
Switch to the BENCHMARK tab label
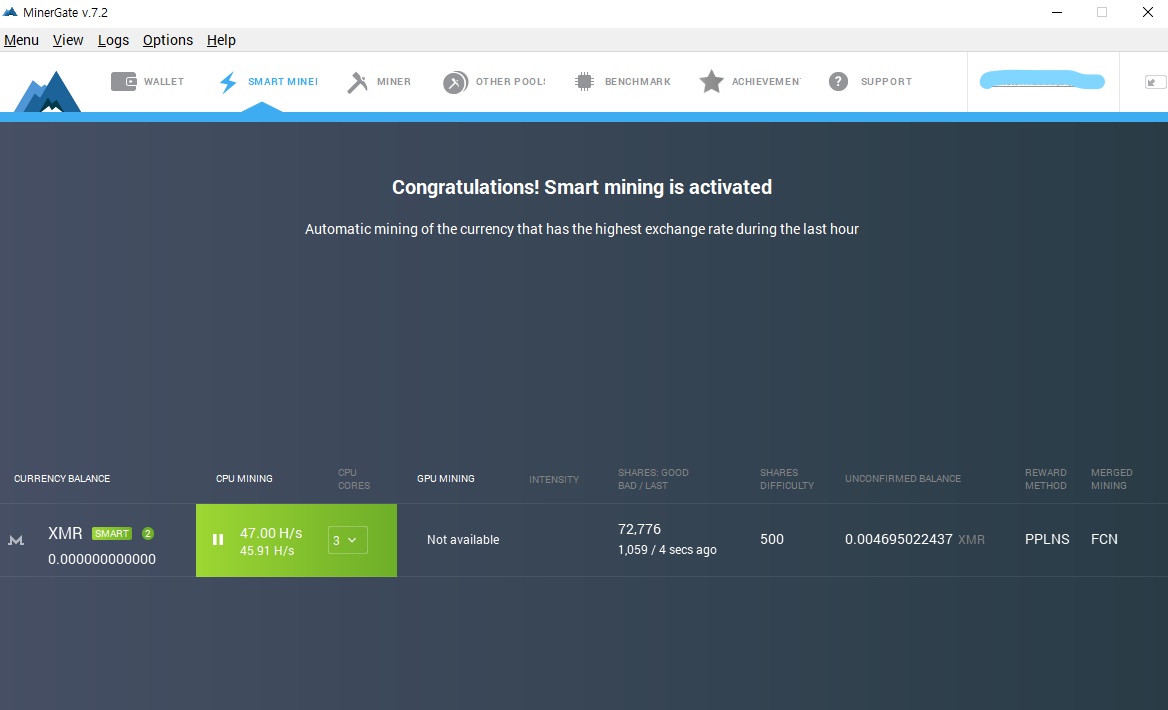coord(638,81)
